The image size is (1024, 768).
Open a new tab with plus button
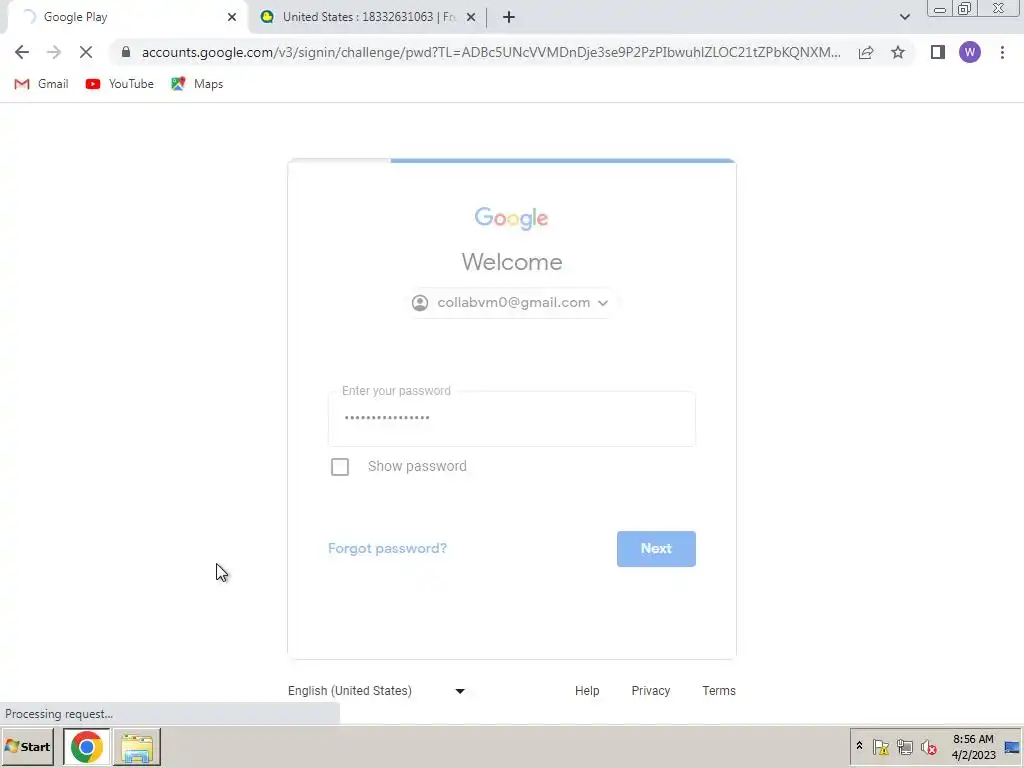point(509,17)
